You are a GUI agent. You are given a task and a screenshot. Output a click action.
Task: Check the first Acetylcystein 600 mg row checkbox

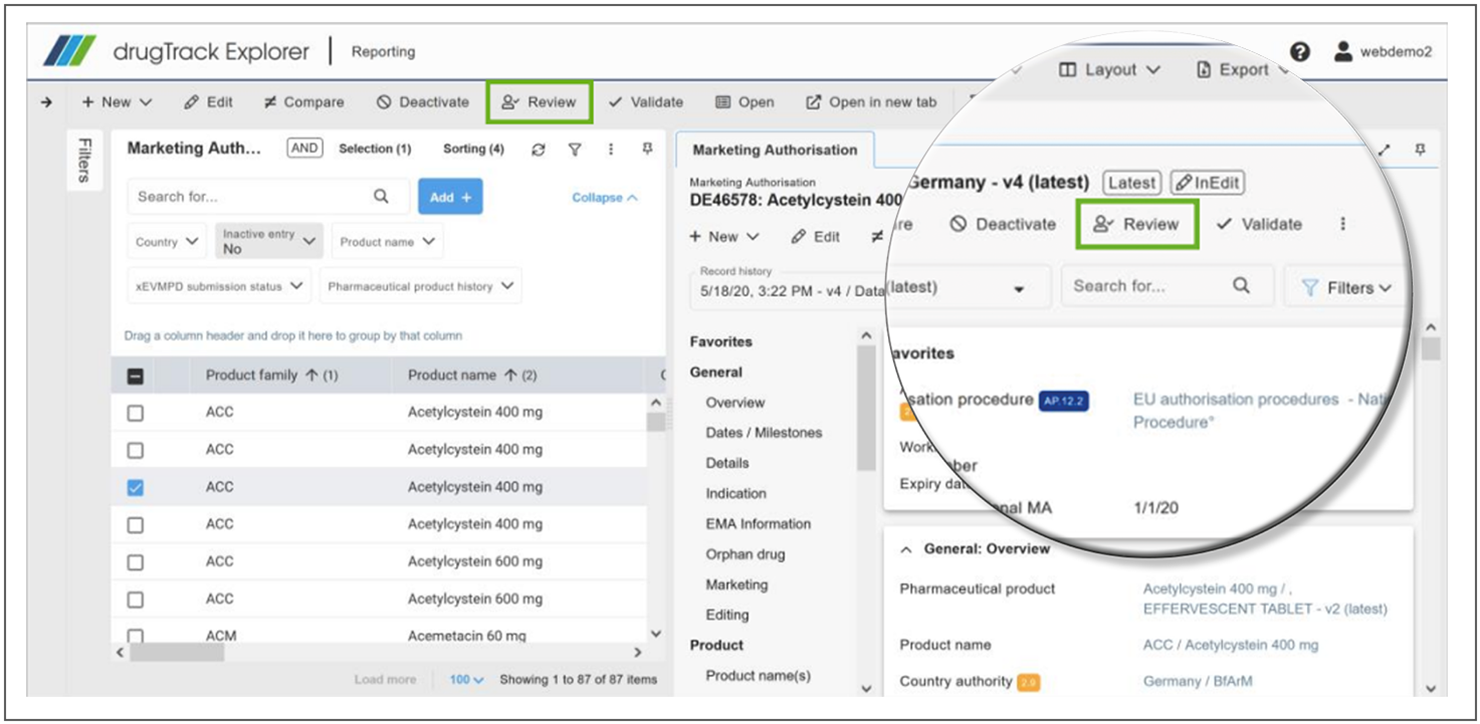(x=135, y=562)
